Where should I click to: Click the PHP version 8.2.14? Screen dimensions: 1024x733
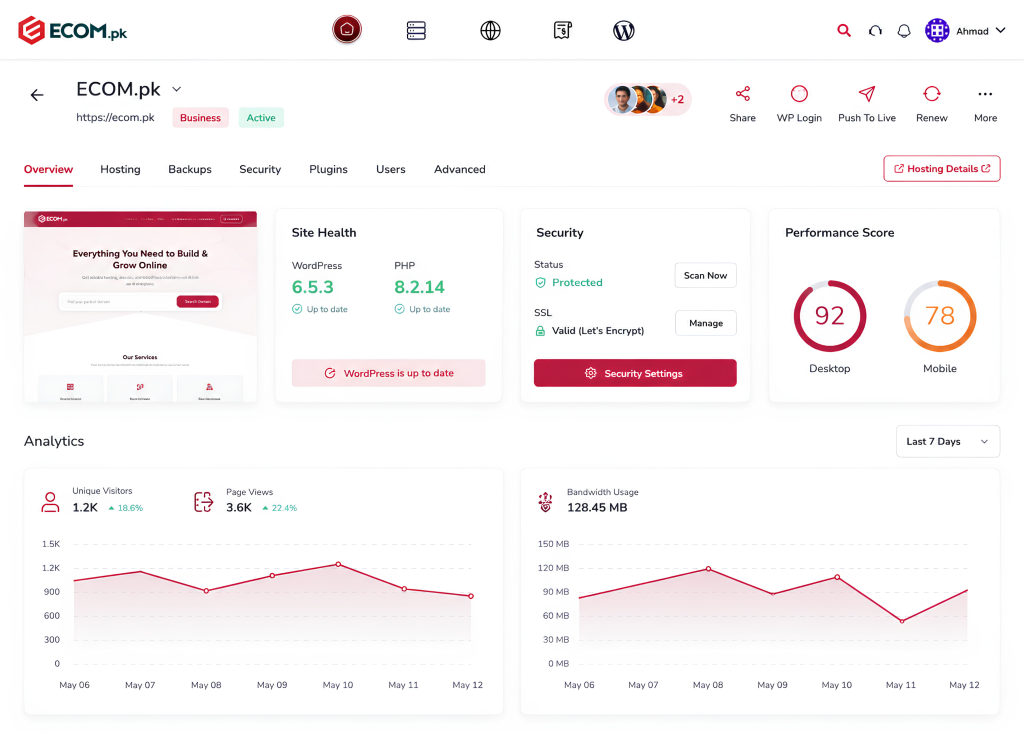pos(419,287)
